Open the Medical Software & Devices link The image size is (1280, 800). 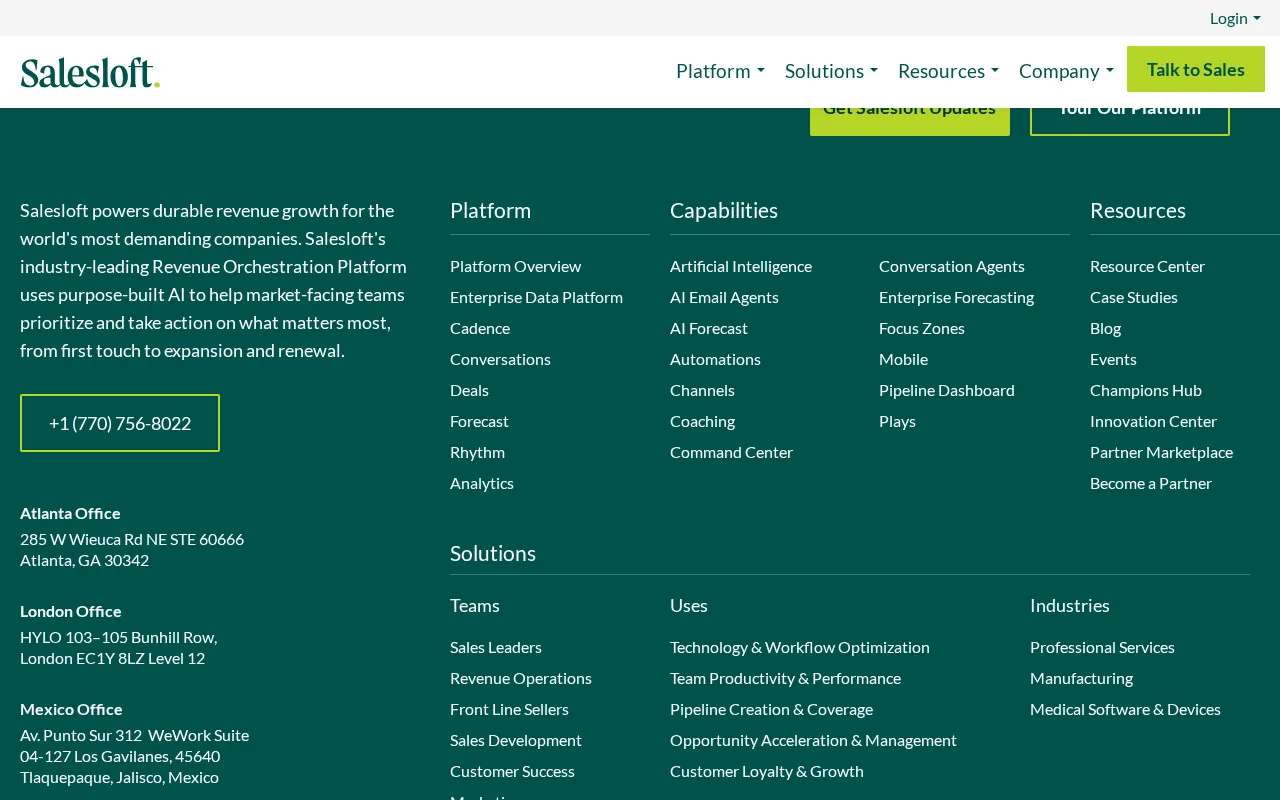coord(1125,709)
